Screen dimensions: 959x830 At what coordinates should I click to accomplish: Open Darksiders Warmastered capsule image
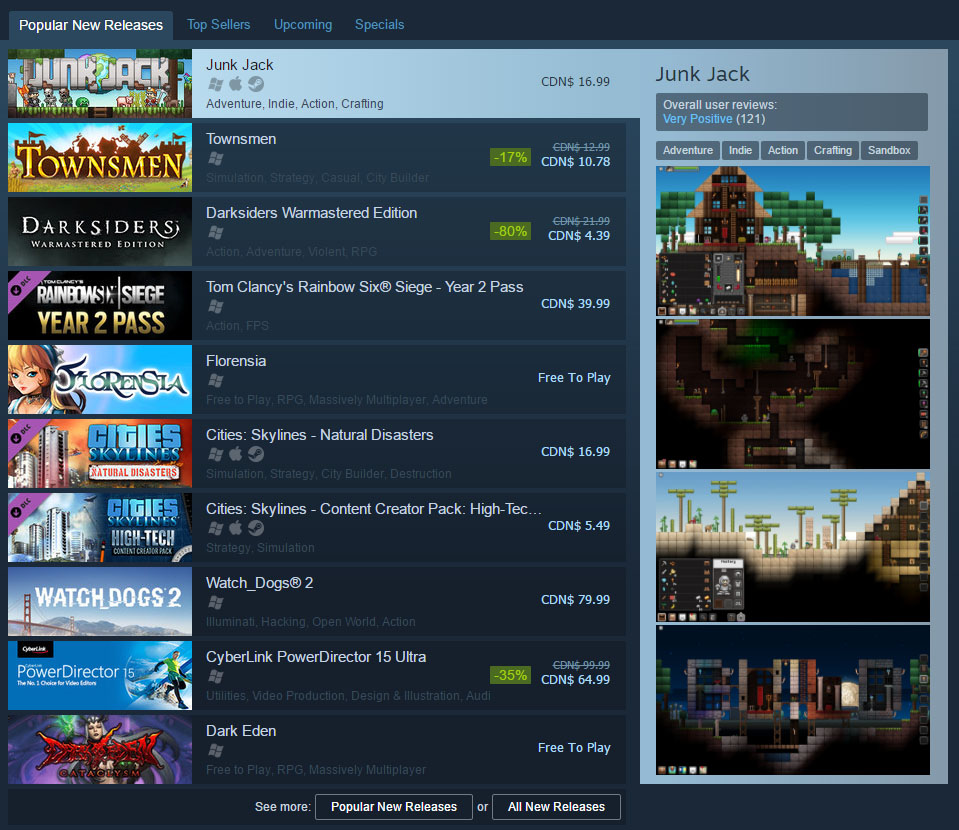pos(100,231)
